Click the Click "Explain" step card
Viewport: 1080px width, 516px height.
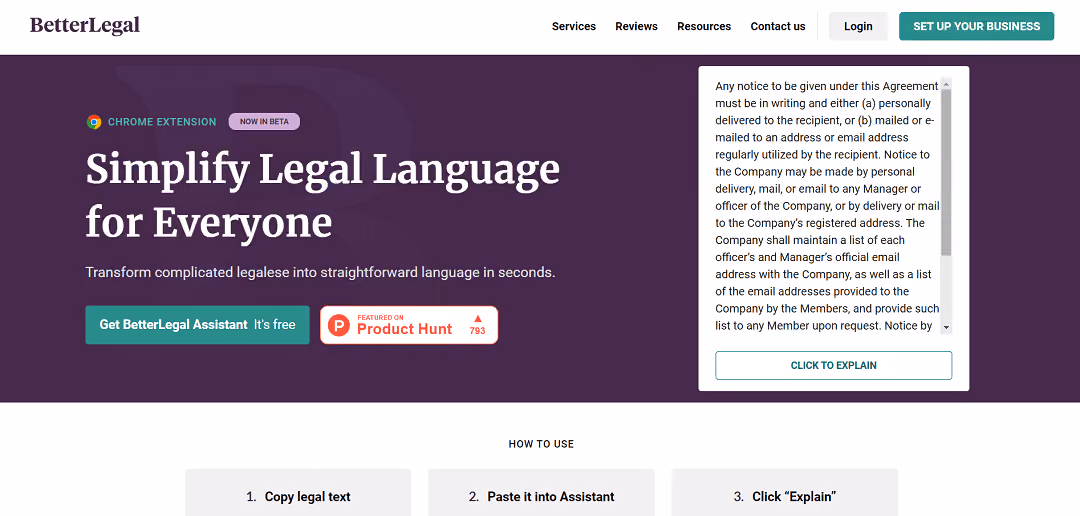pyautogui.click(x=785, y=493)
